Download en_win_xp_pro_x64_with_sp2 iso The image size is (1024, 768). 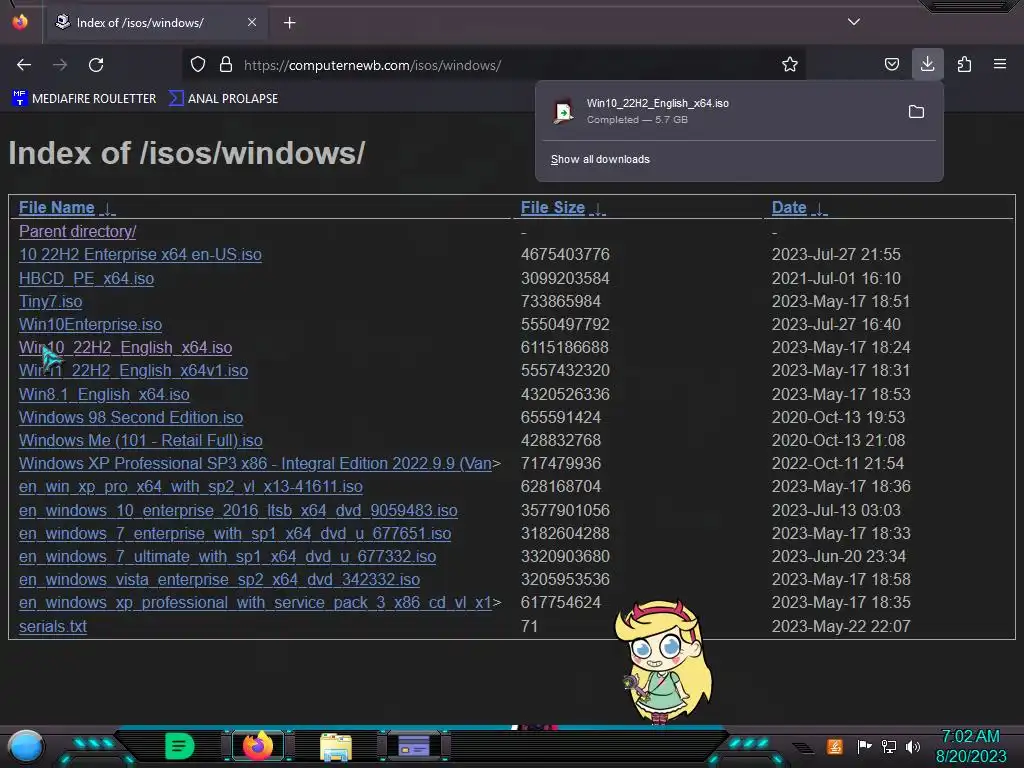point(191,487)
